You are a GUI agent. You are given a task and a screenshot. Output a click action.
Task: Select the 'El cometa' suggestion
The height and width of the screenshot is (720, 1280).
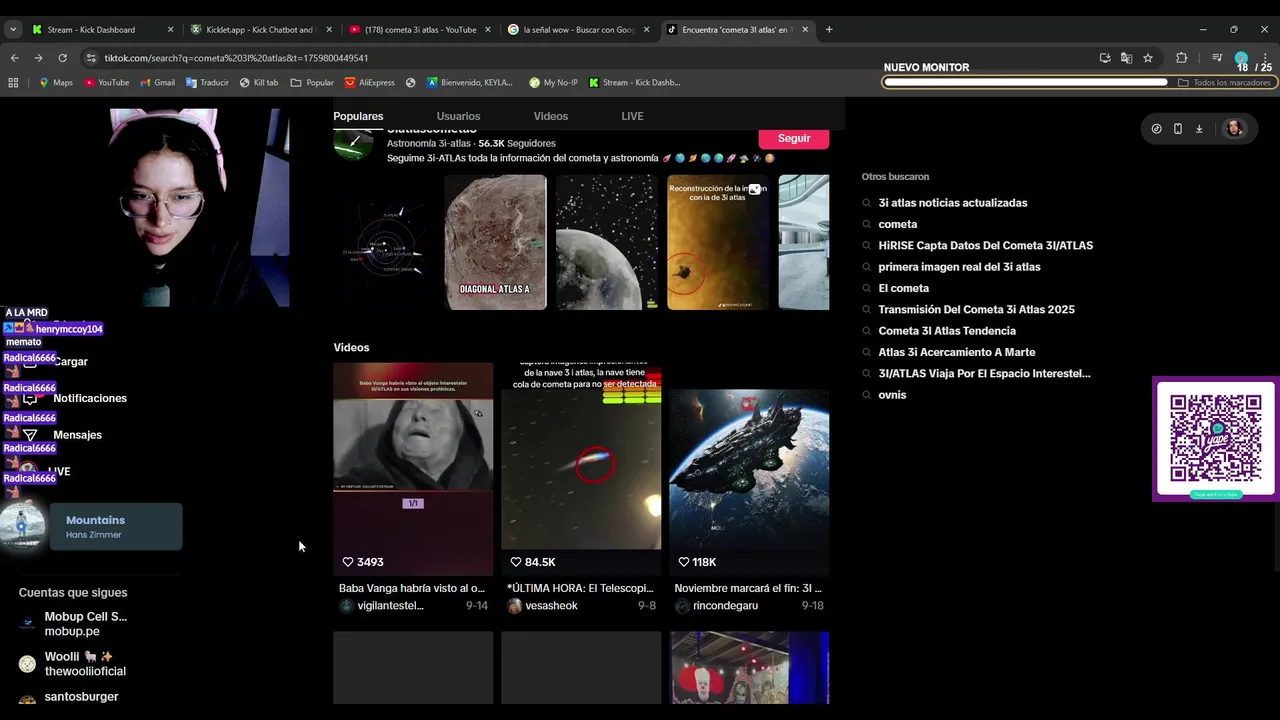[903, 288]
